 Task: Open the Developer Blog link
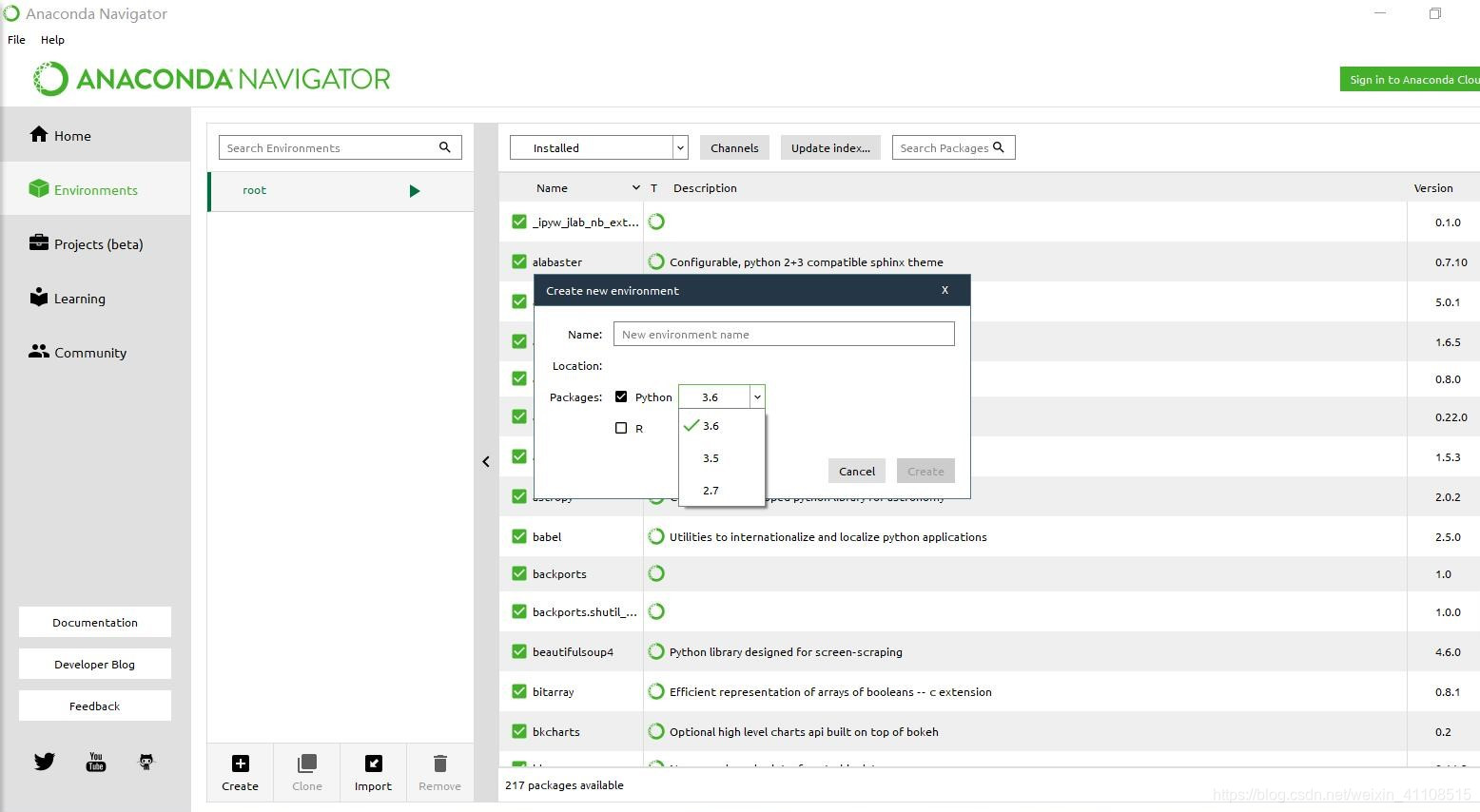(x=95, y=664)
